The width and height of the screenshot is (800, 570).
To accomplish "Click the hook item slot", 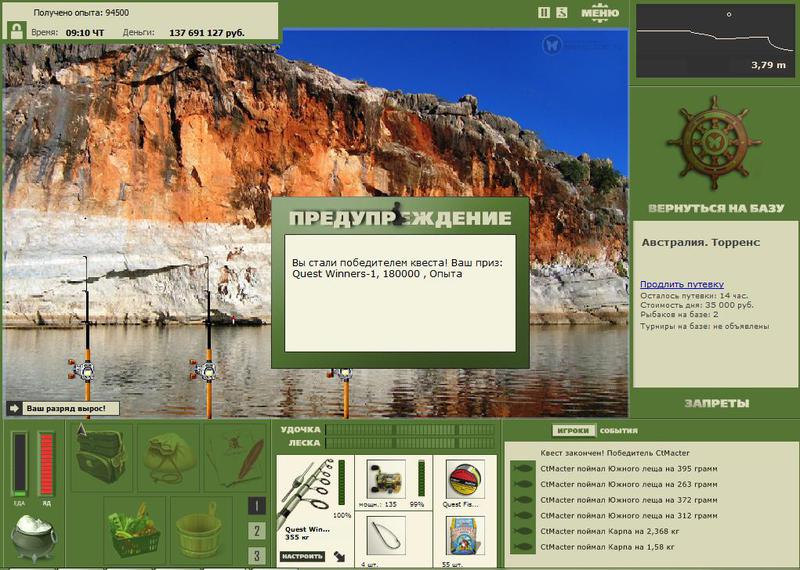I will (x=386, y=535).
